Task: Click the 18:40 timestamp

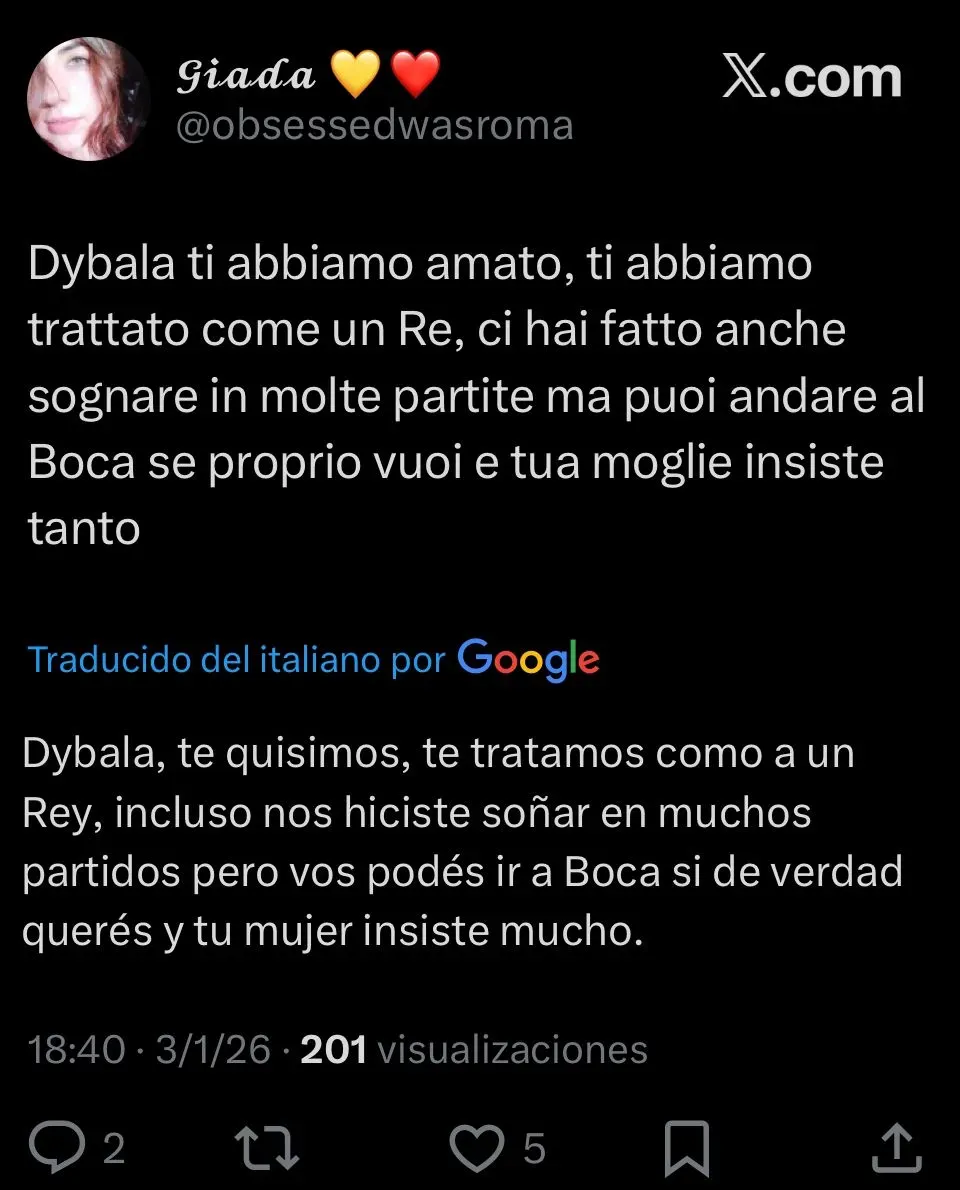Action: click(76, 1050)
